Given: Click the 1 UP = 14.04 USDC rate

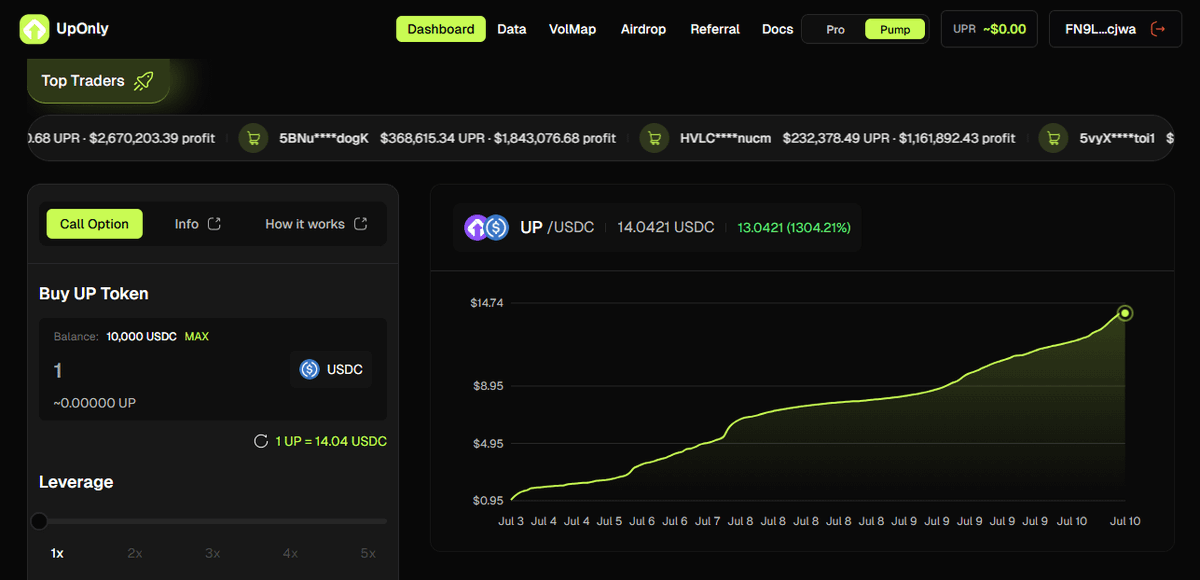Looking at the screenshot, I should [x=331, y=441].
